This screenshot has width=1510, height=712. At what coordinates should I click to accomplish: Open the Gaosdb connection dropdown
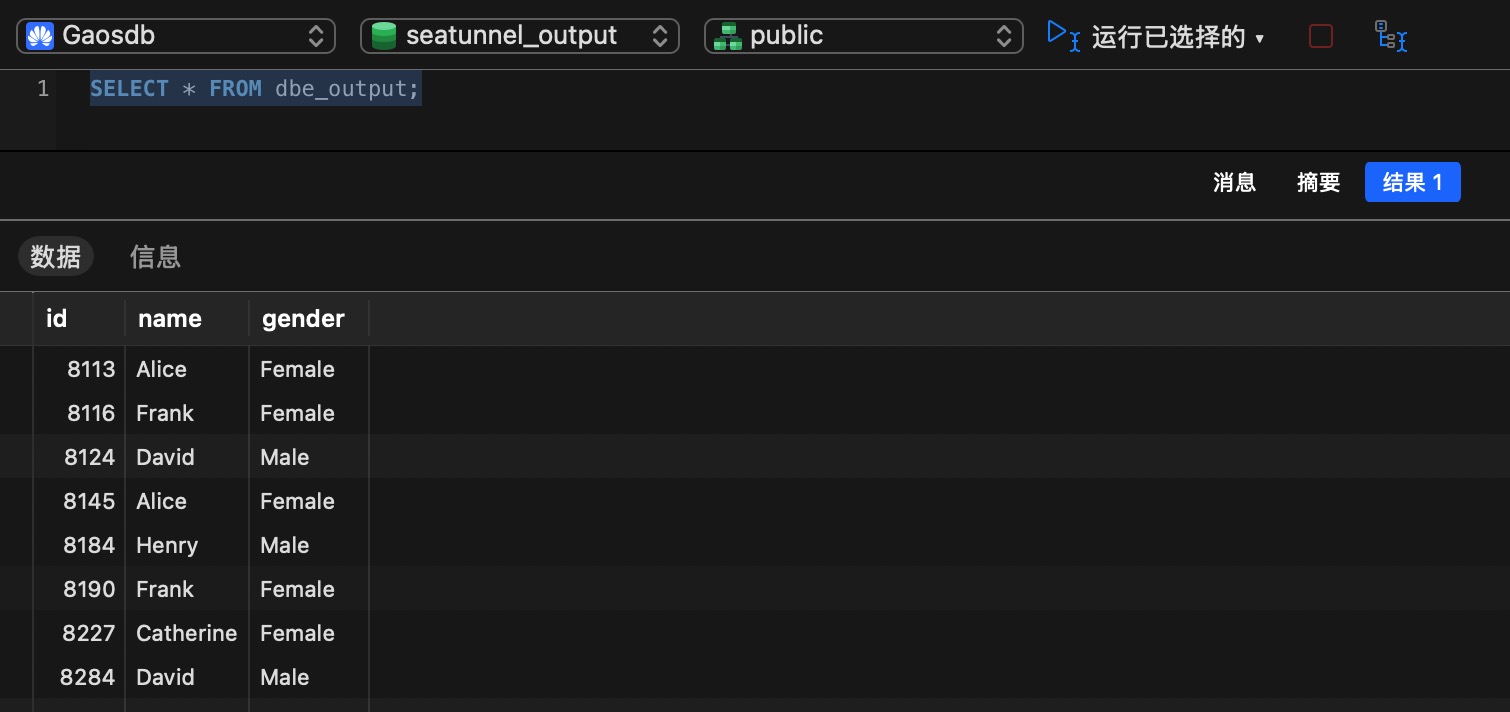(x=315, y=36)
